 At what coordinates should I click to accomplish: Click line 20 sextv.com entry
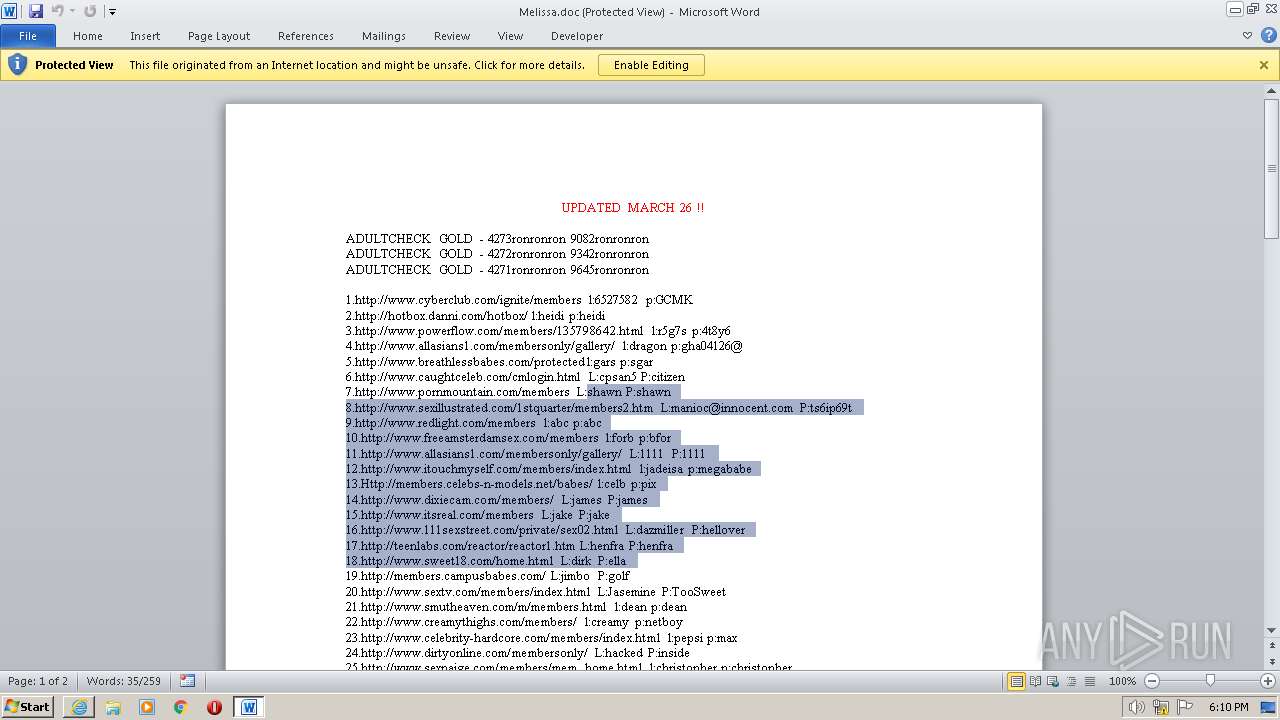click(536, 592)
